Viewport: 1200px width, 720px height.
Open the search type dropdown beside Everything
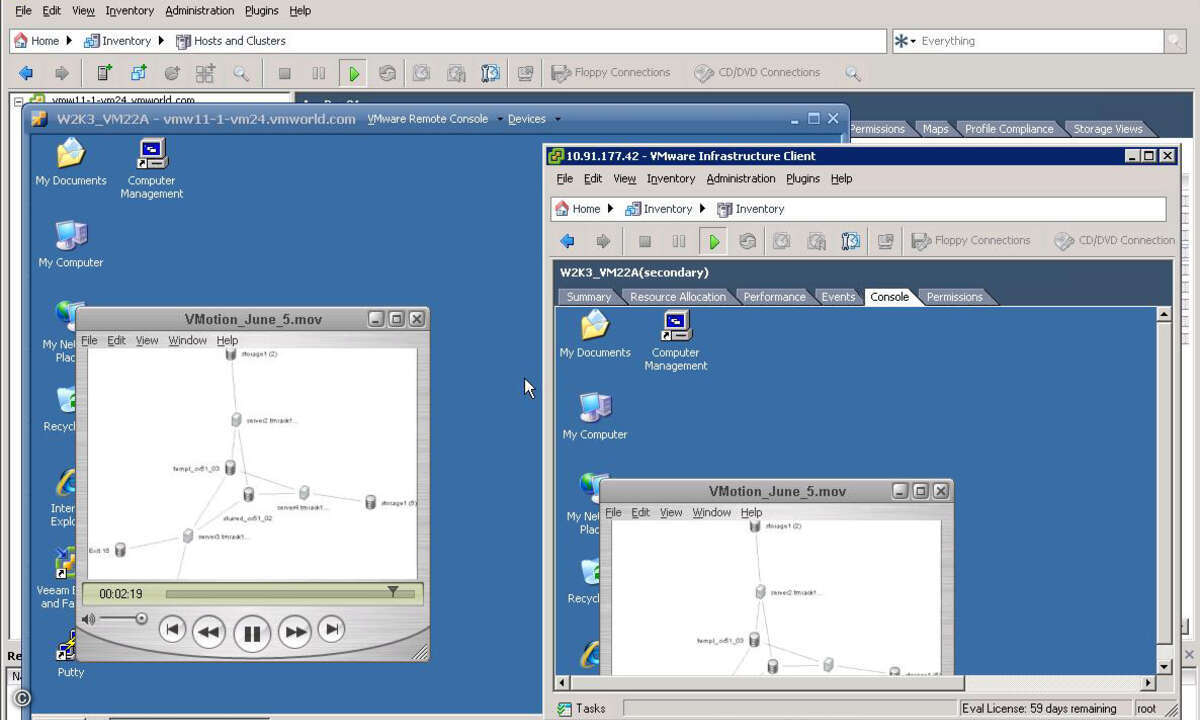[x=905, y=41]
